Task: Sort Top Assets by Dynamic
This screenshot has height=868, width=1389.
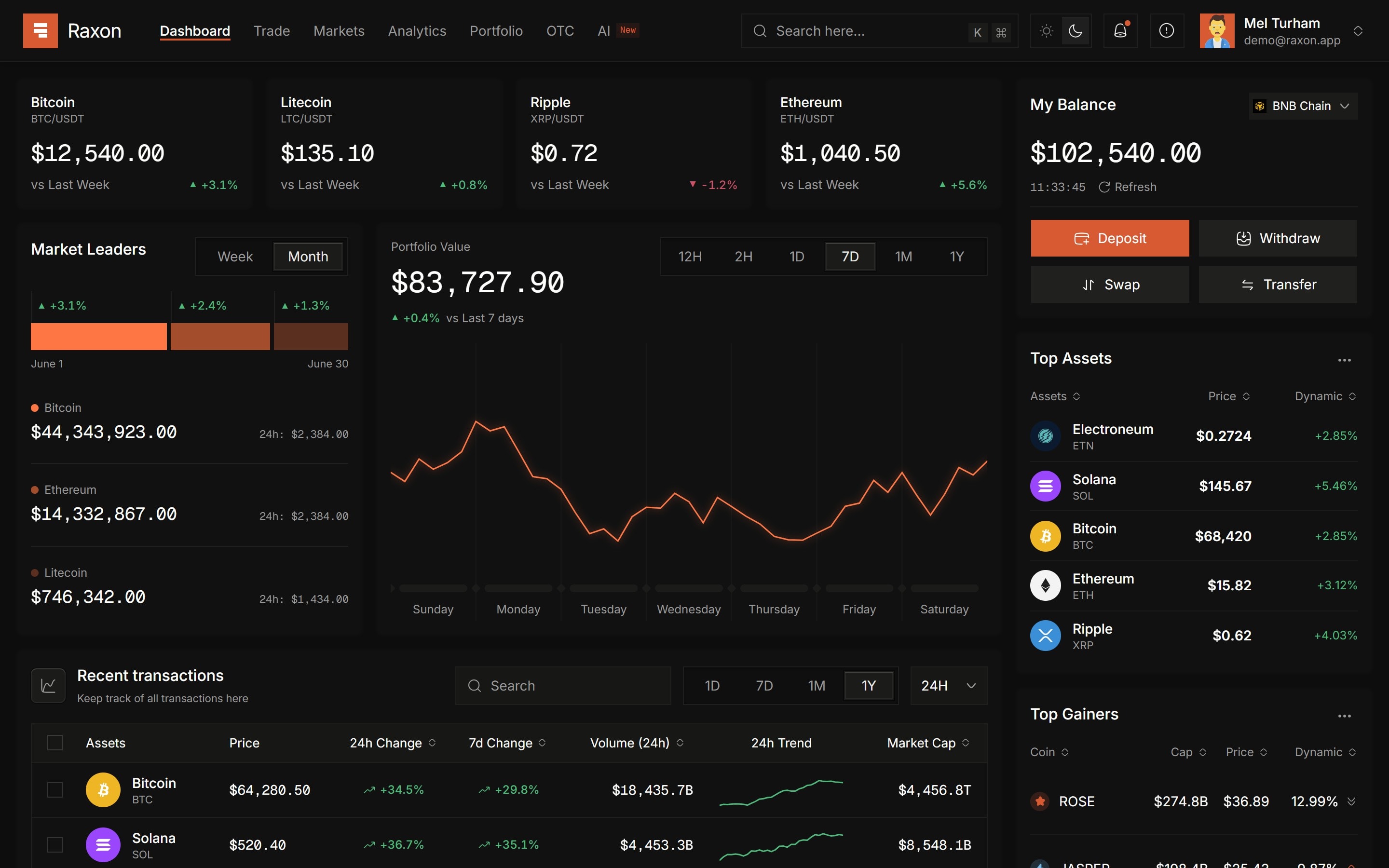Action: tap(1325, 396)
